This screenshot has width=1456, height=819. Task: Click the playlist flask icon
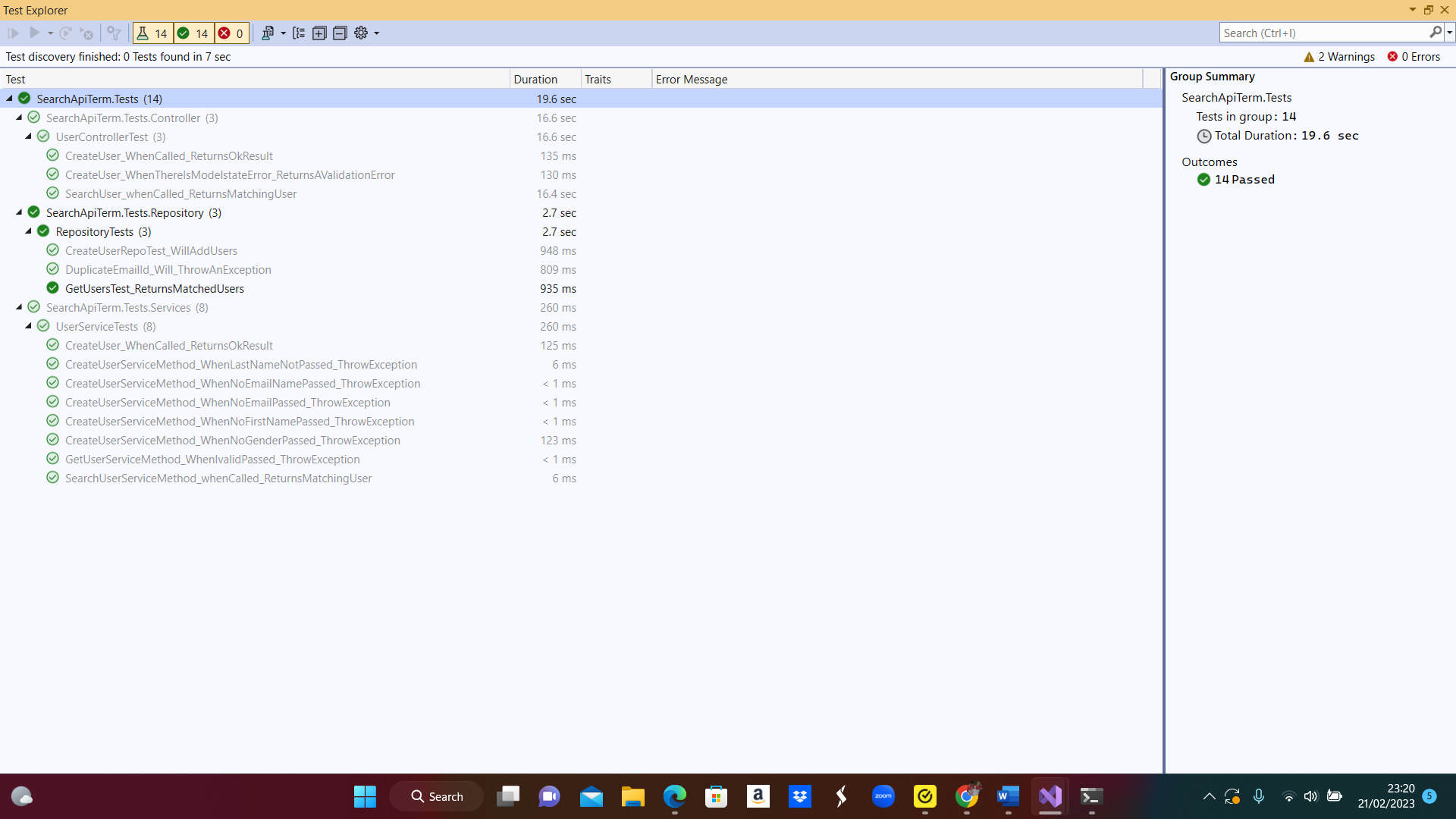[x=268, y=33]
